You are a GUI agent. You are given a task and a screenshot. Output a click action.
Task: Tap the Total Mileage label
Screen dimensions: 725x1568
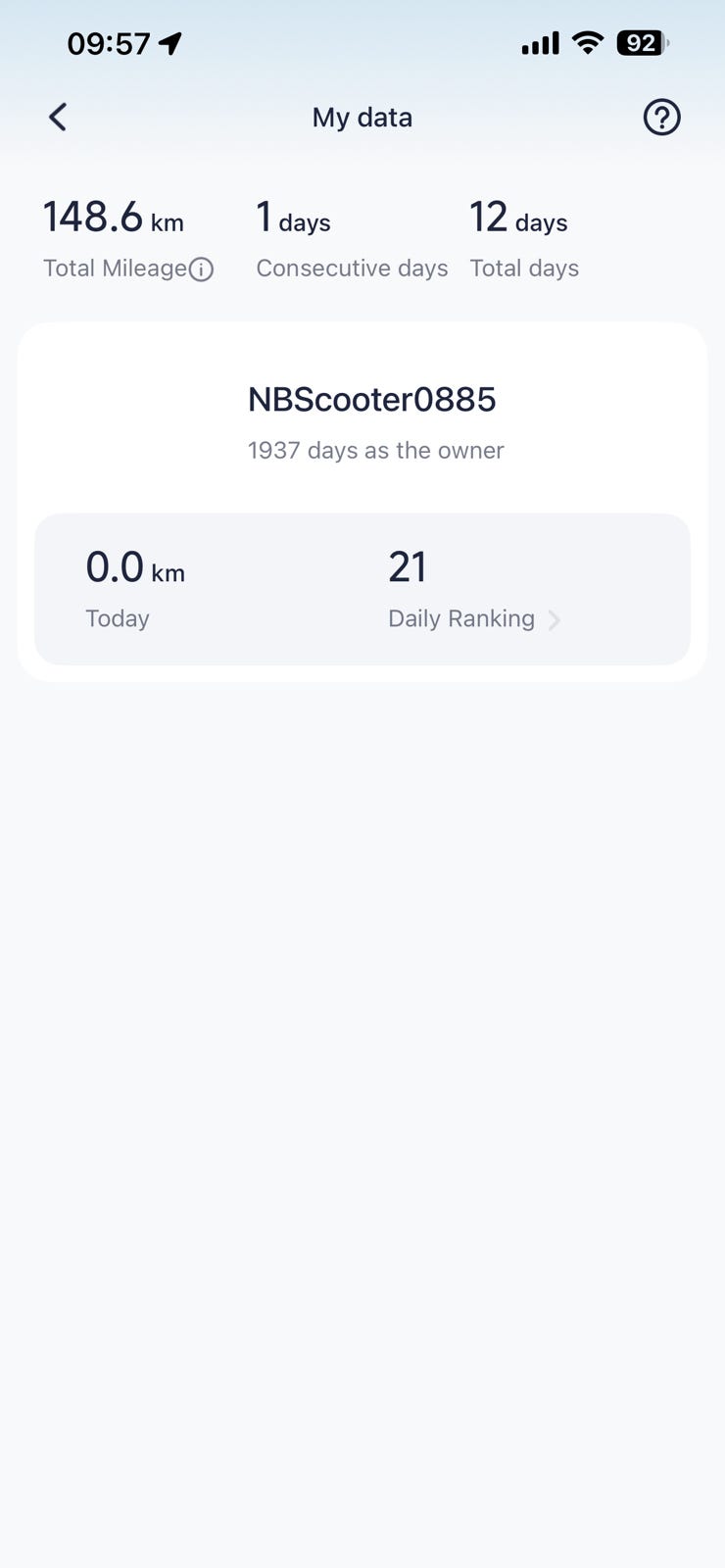pyautogui.click(x=115, y=269)
